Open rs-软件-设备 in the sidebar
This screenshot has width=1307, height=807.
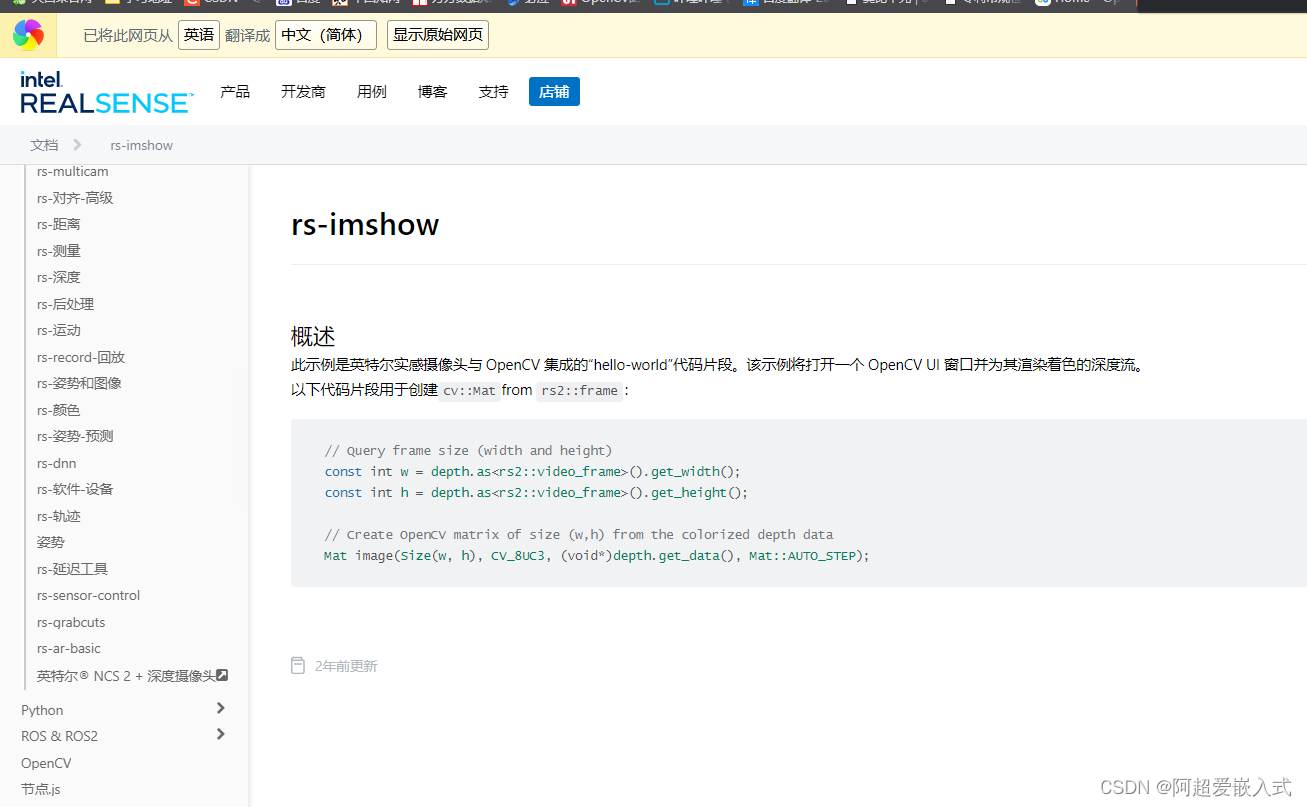(75, 489)
